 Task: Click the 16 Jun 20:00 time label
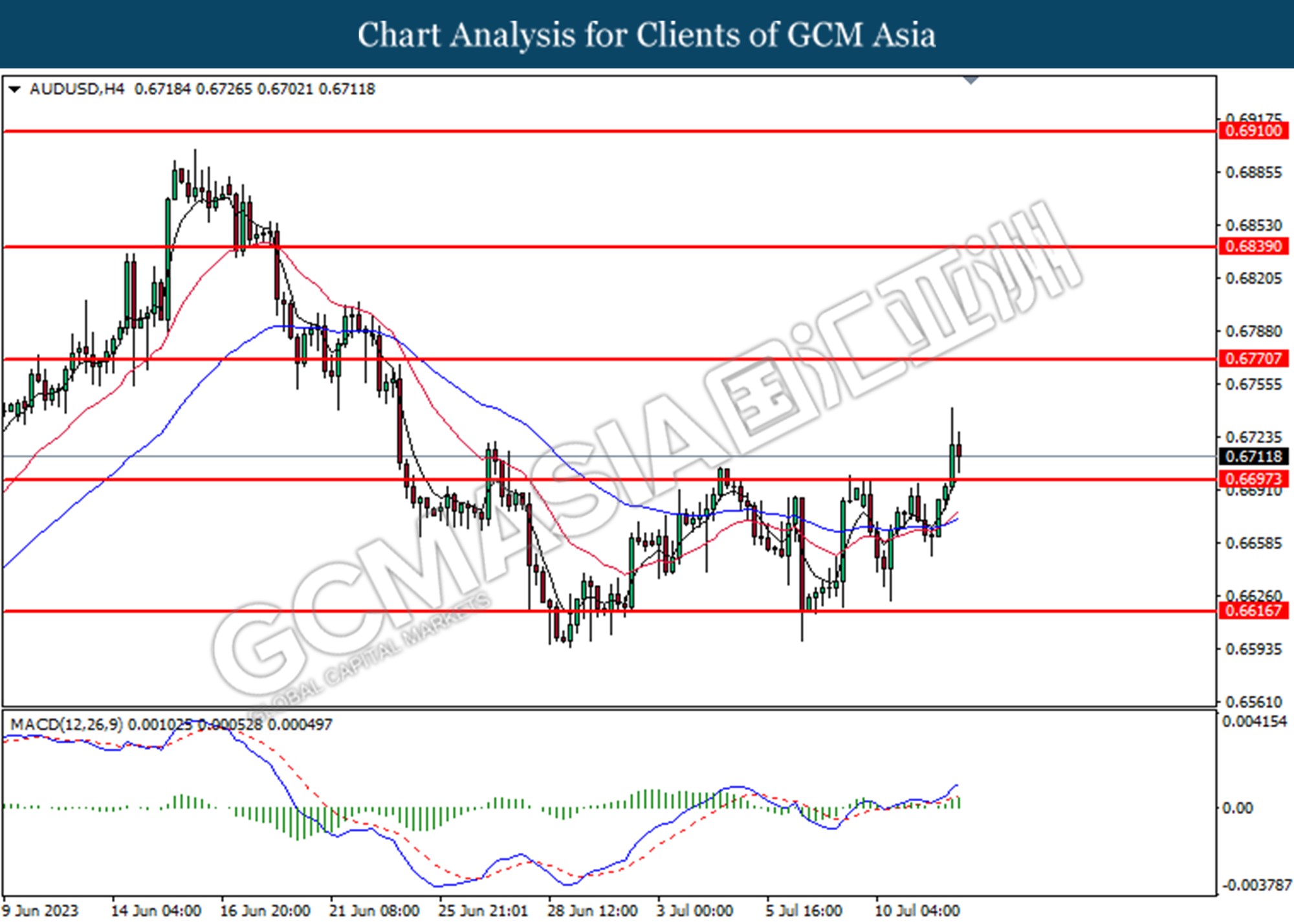(x=265, y=911)
